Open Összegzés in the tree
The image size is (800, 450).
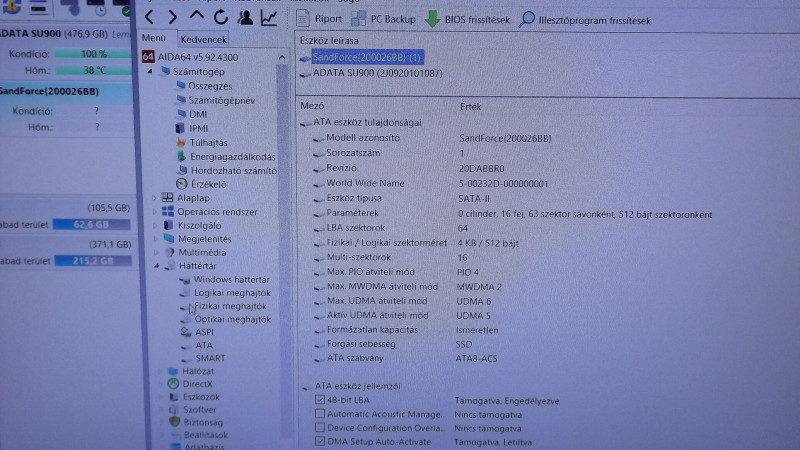click(210, 86)
